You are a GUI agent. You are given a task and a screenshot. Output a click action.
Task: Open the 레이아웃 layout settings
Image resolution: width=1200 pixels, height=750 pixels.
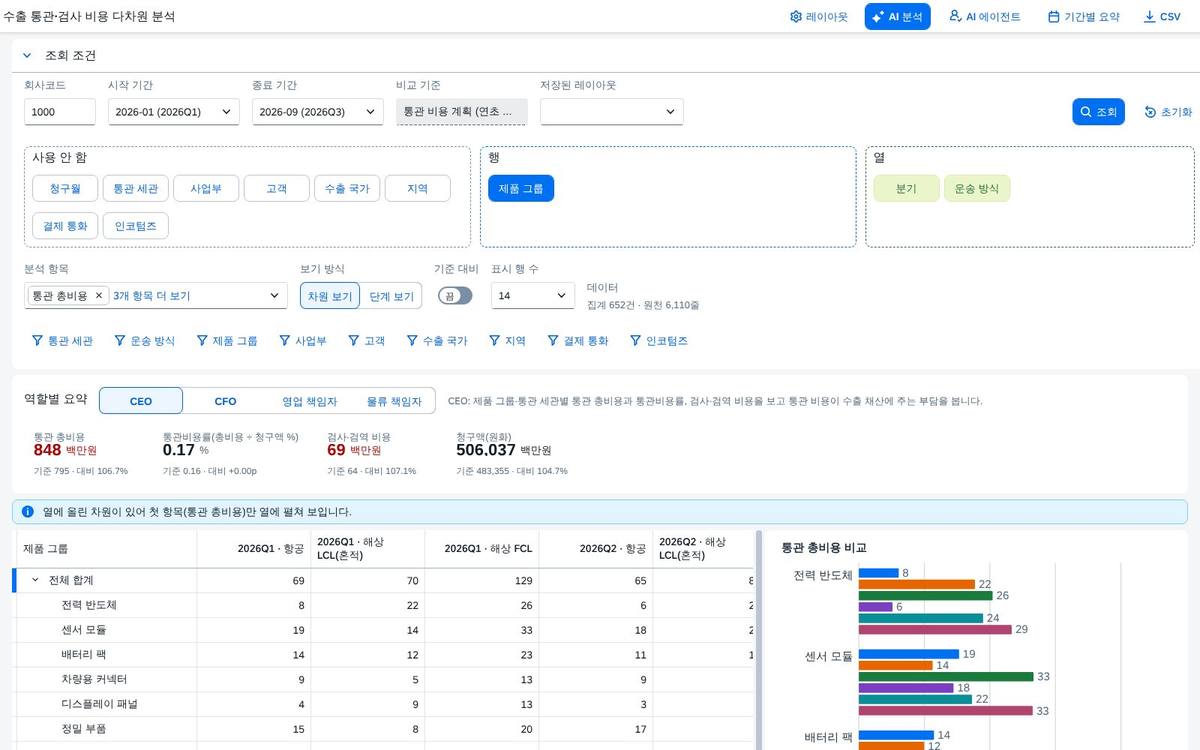818,17
